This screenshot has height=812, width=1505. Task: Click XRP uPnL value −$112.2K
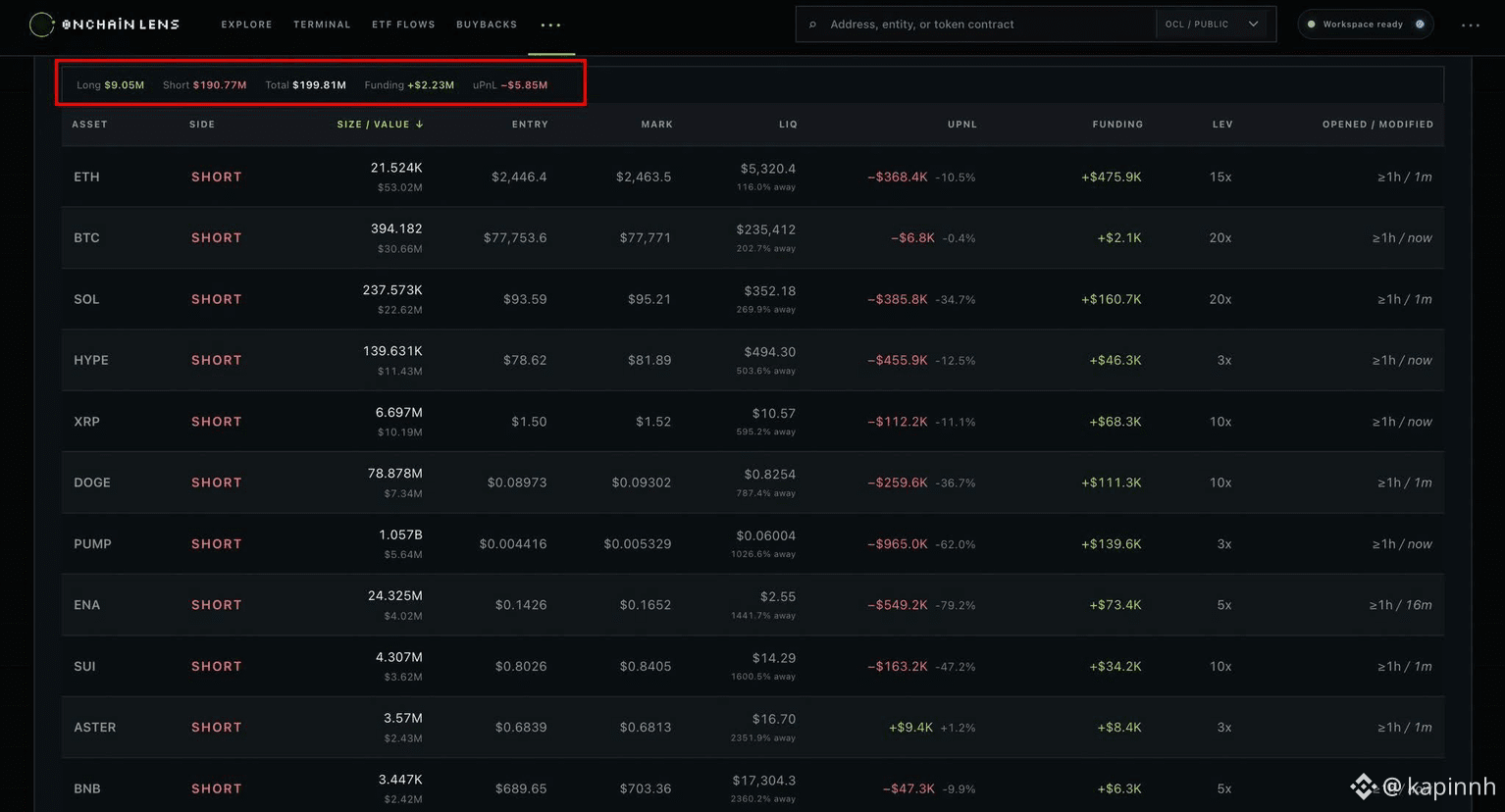898,422
